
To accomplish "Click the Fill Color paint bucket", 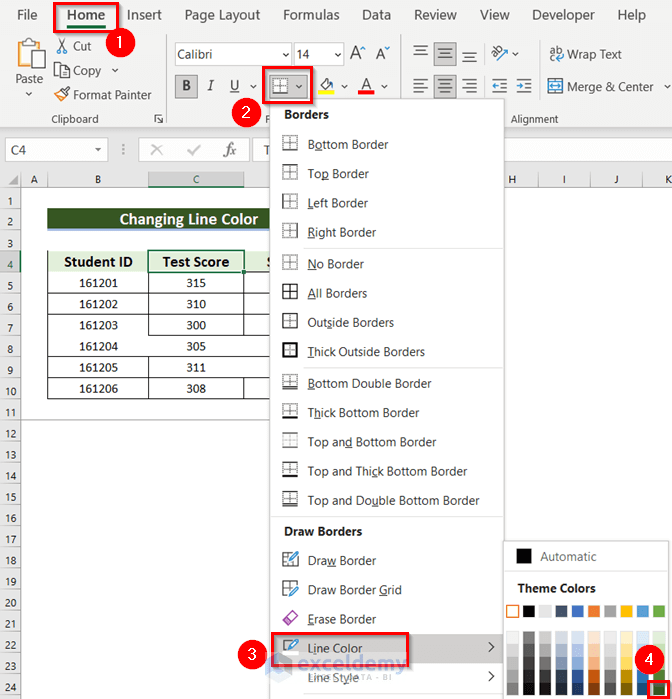I will pyautogui.click(x=327, y=86).
